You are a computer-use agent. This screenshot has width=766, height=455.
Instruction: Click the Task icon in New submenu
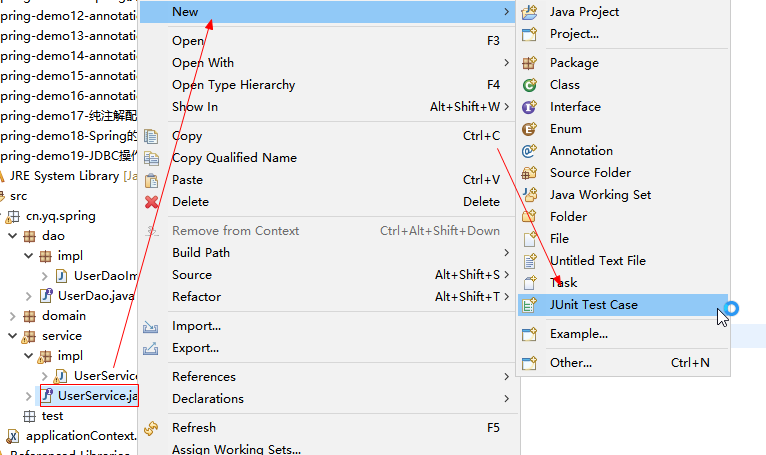point(530,283)
